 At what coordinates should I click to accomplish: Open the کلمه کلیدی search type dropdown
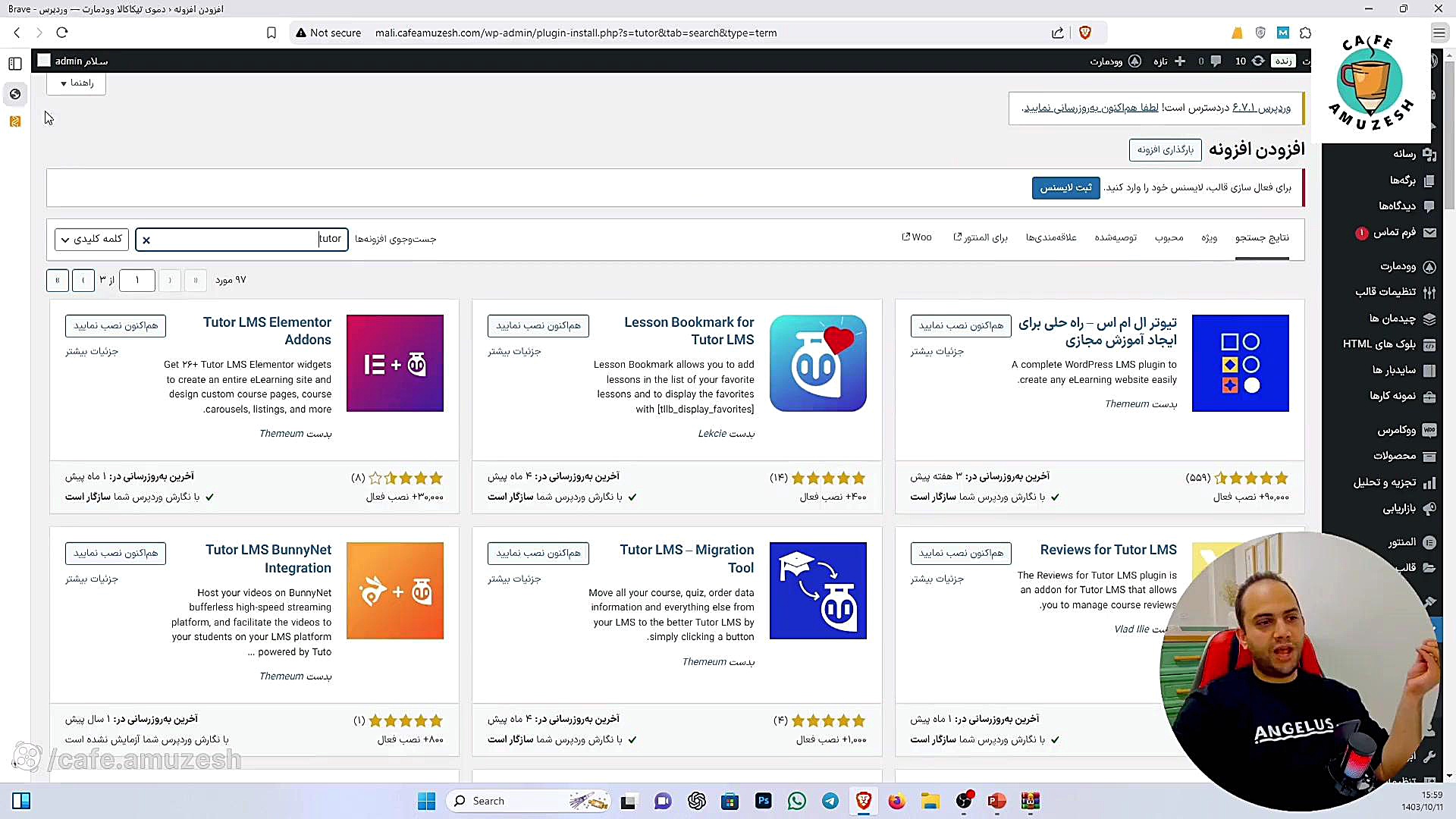click(x=91, y=239)
